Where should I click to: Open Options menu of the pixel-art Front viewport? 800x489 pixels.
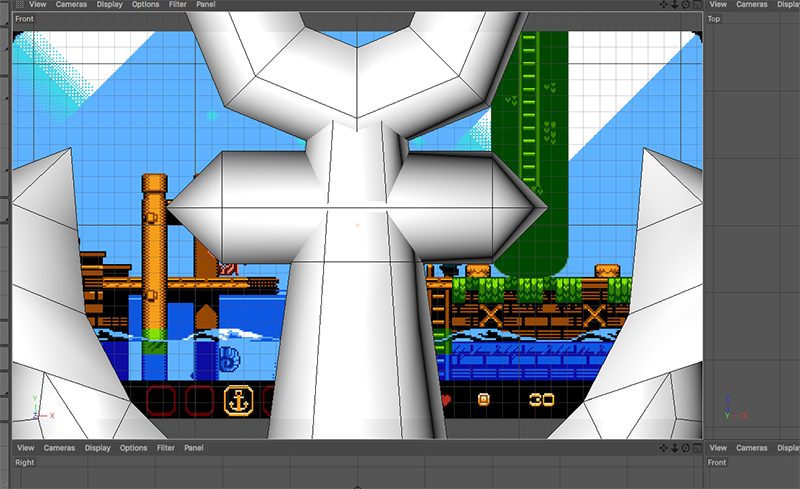coord(145,4)
